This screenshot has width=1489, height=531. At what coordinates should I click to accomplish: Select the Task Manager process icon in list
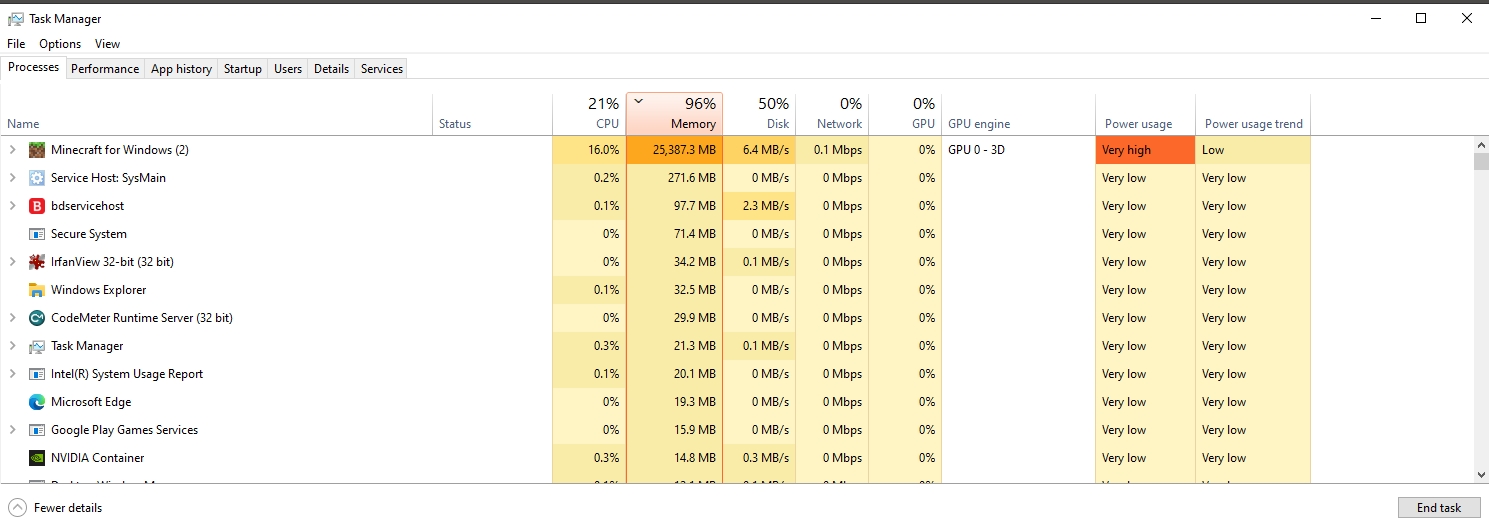(37, 346)
